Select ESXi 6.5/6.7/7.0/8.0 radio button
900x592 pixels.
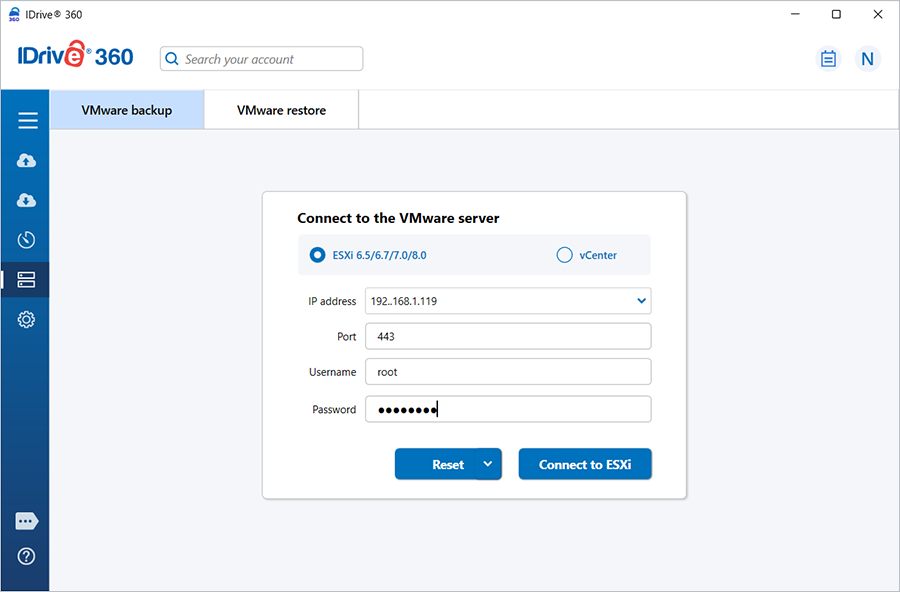[318, 255]
